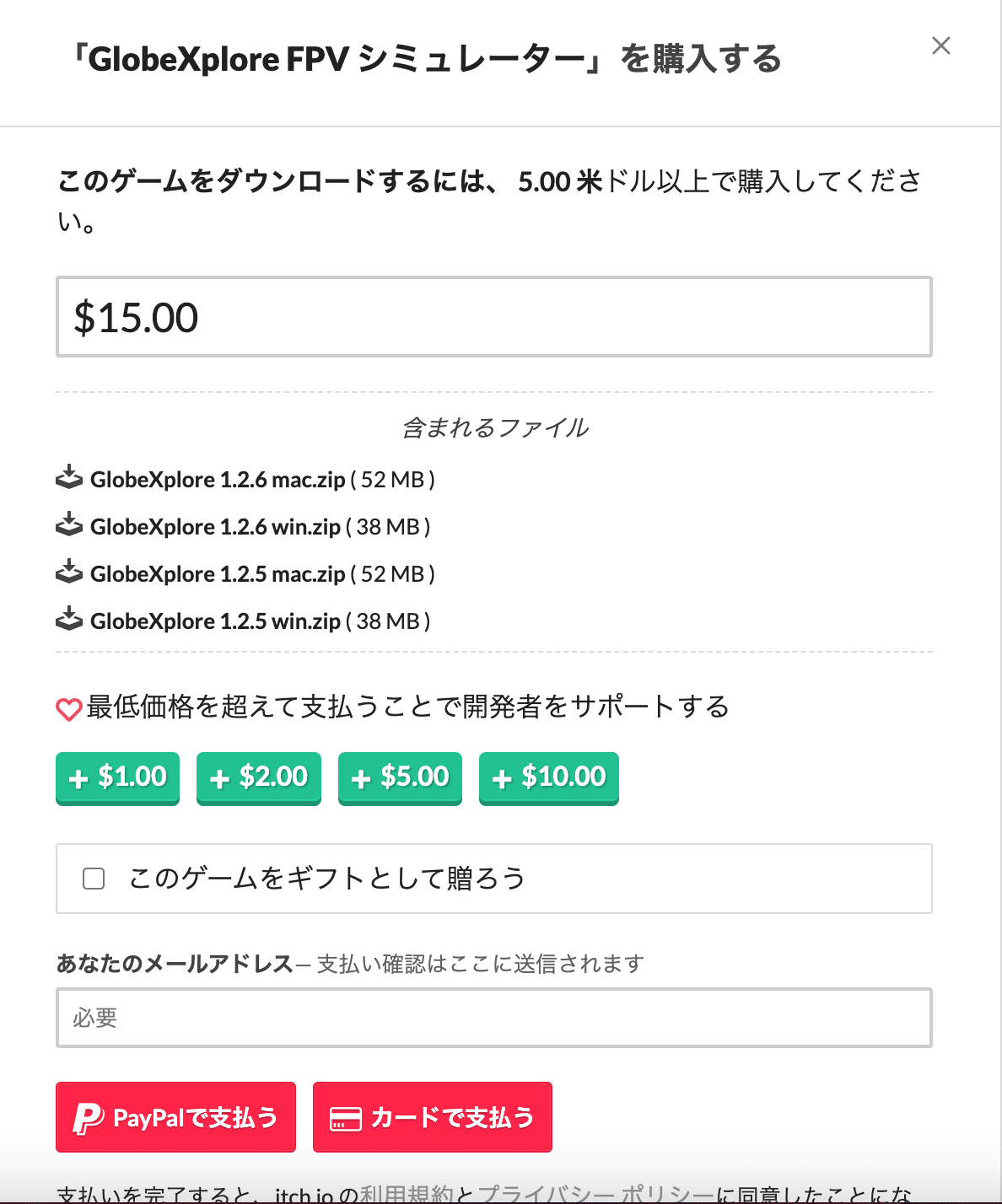1002x1204 pixels.
Task: Click download icon beside GlobeXplore 1.2.5 mac.zip
Action: 69,572
